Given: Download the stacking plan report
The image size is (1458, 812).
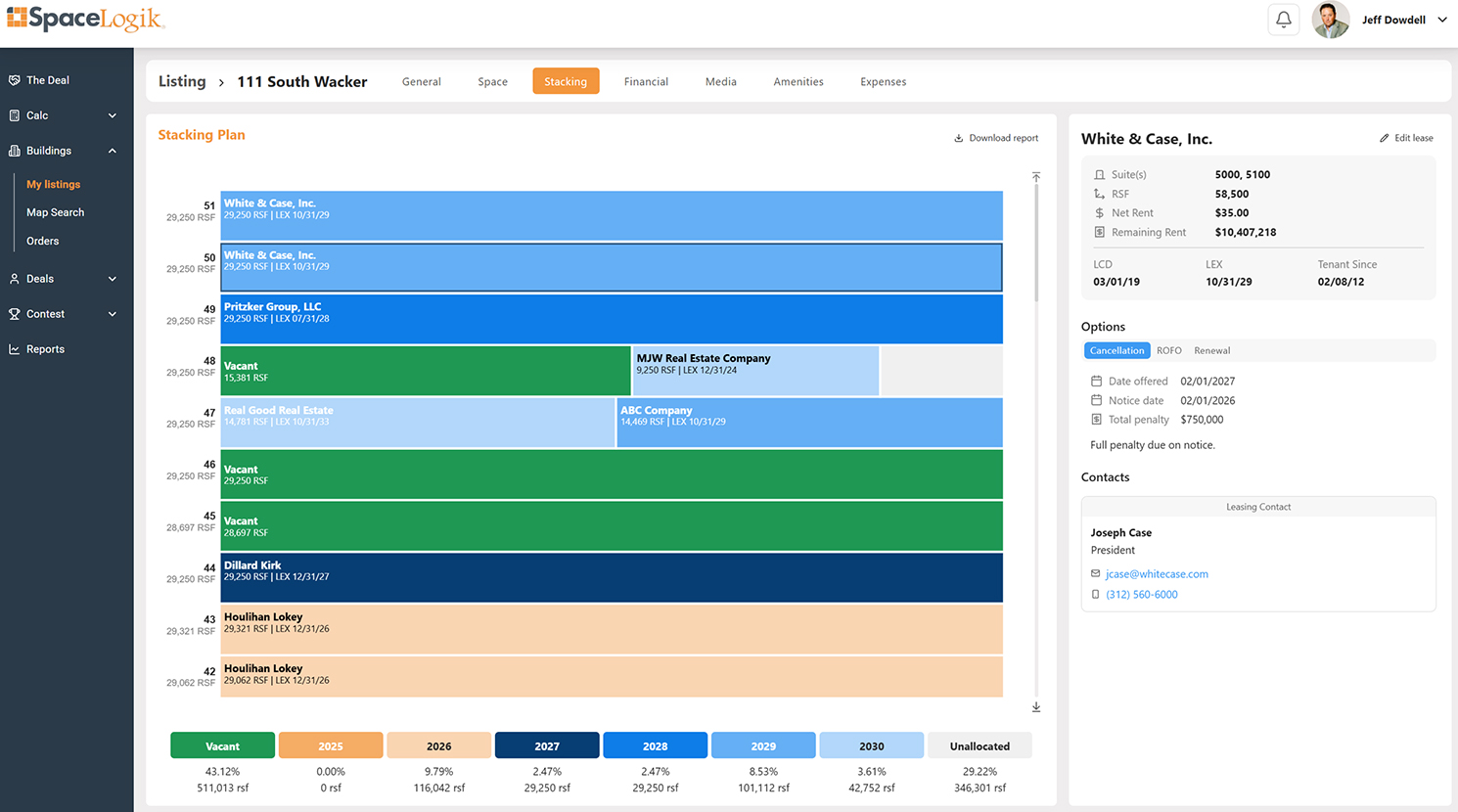Looking at the screenshot, I should pos(996,138).
